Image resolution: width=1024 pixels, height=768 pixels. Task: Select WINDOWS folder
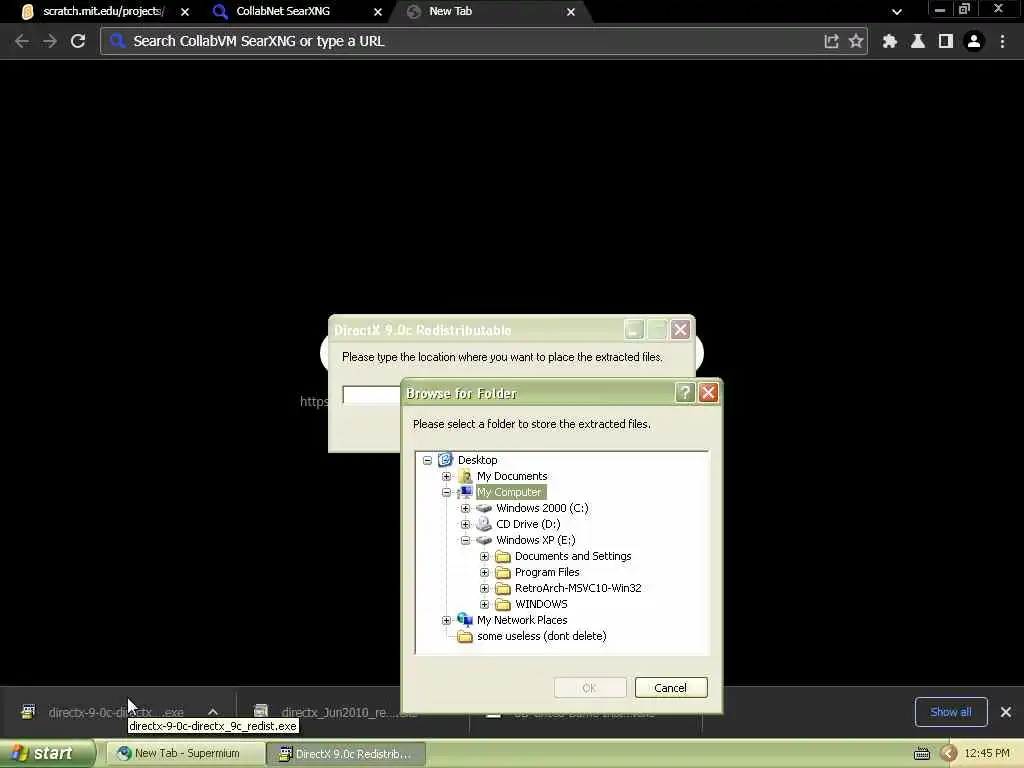pyautogui.click(x=541, y=604)
